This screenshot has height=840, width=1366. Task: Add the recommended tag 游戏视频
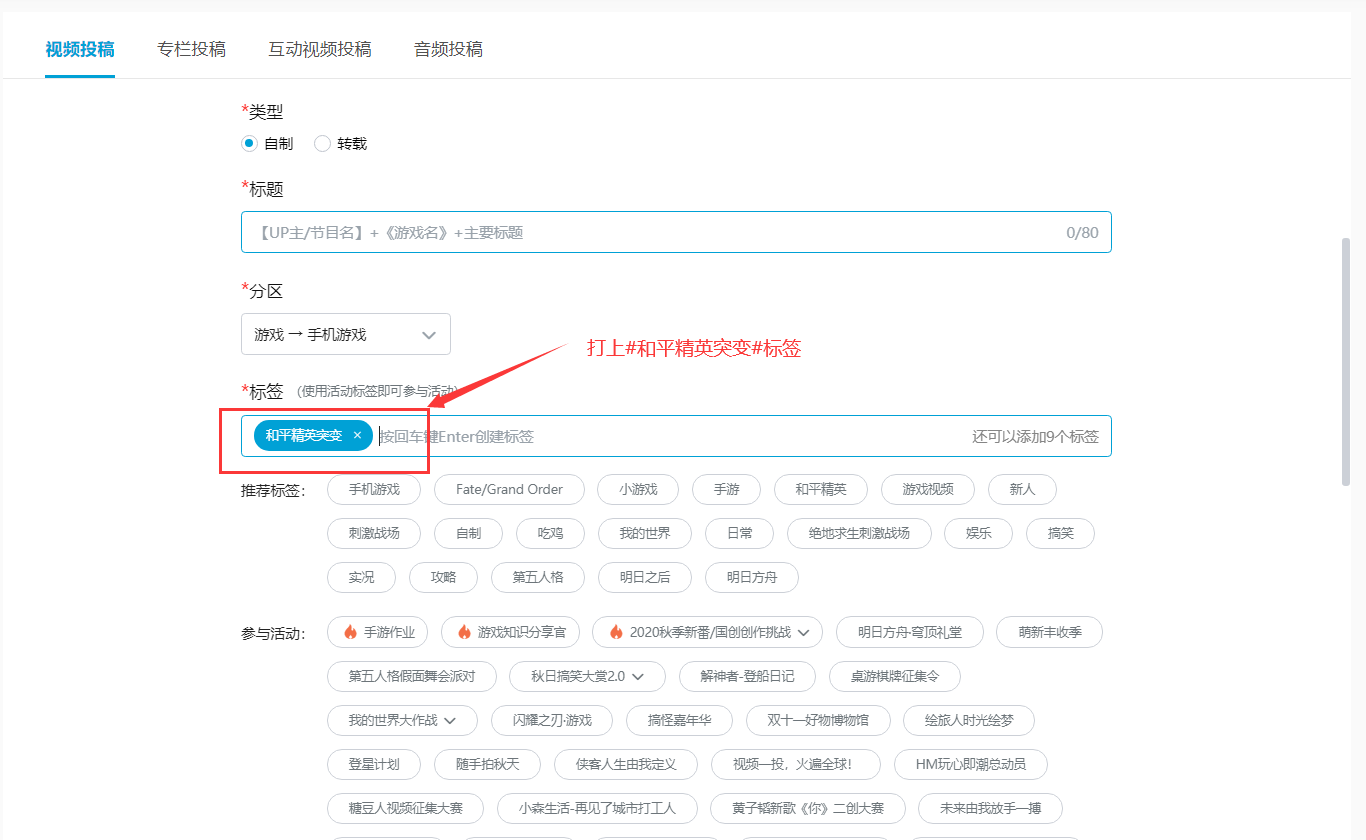click(928, 489)
